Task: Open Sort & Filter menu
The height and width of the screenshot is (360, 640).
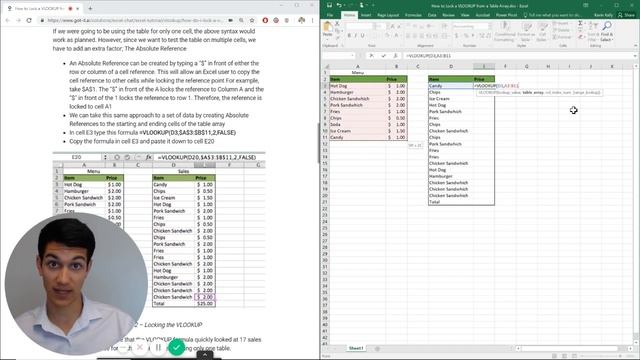Action: pos(592,31)
